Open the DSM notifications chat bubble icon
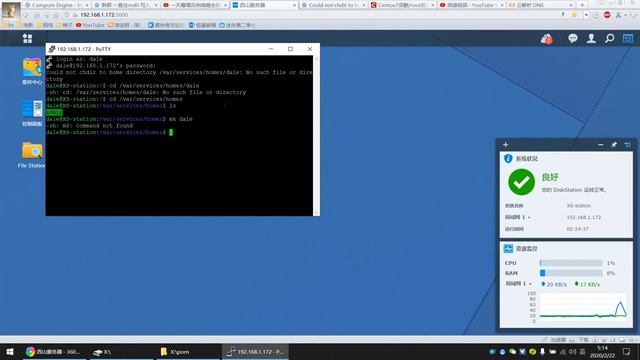Image resolution: width=640 pixels, height=360 pixels. coord(573,38)
